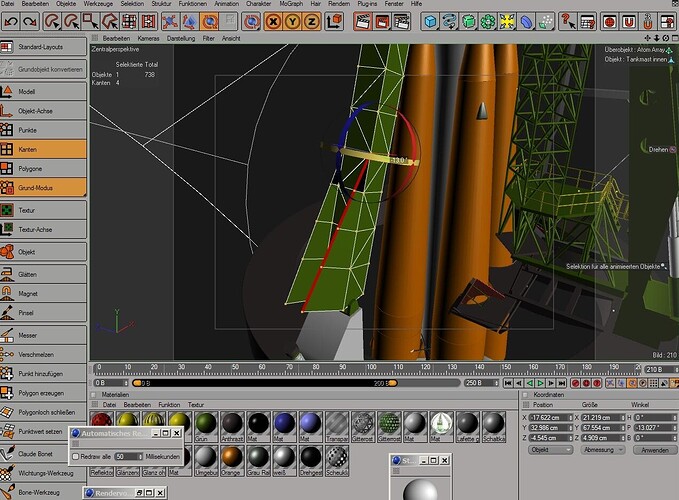Toggle the Textur mode button
The width and height of the screenshot is (679, 500).
(43, 210)
